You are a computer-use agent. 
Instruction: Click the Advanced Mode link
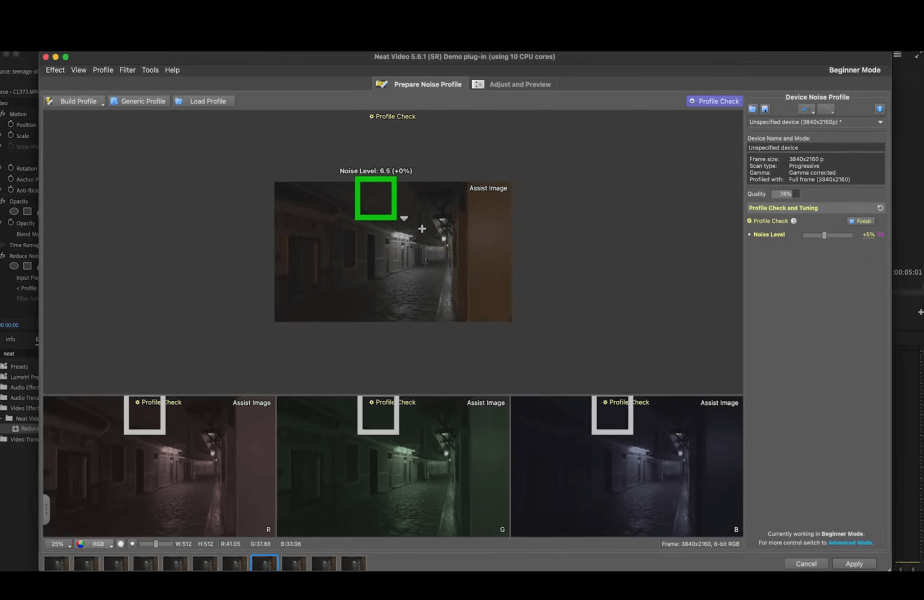[x=850, y=543]
